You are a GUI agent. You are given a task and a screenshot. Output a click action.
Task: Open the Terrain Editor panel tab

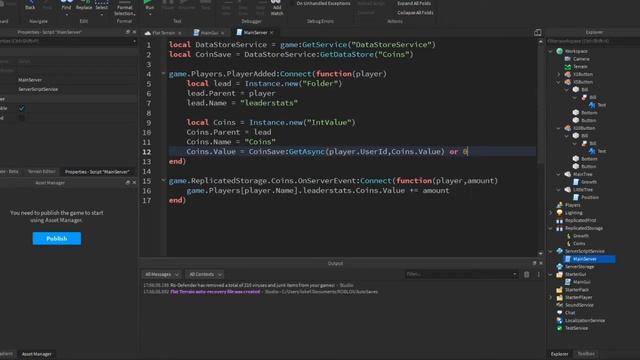41,171
